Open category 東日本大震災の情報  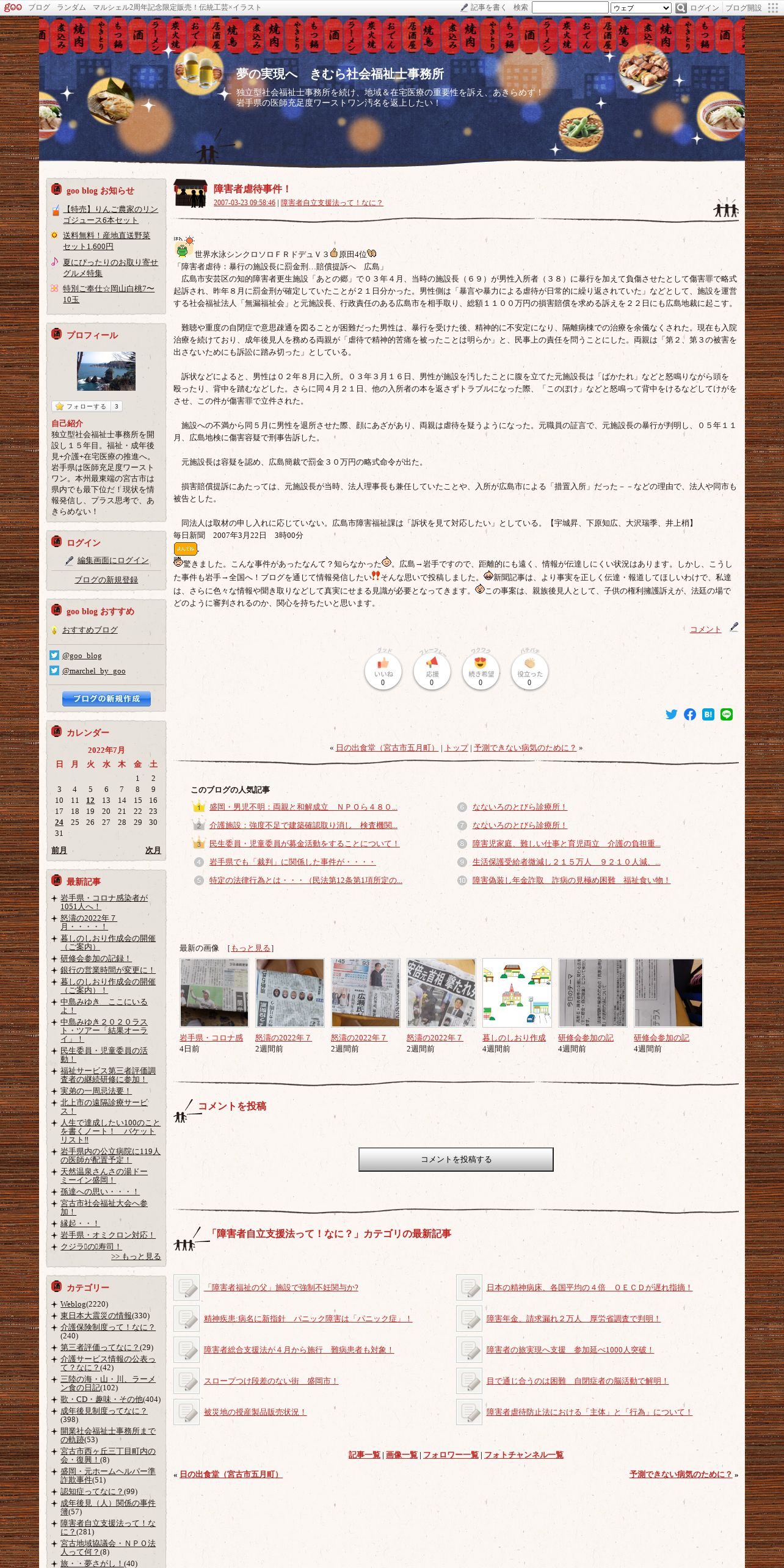click(96, 1316)
